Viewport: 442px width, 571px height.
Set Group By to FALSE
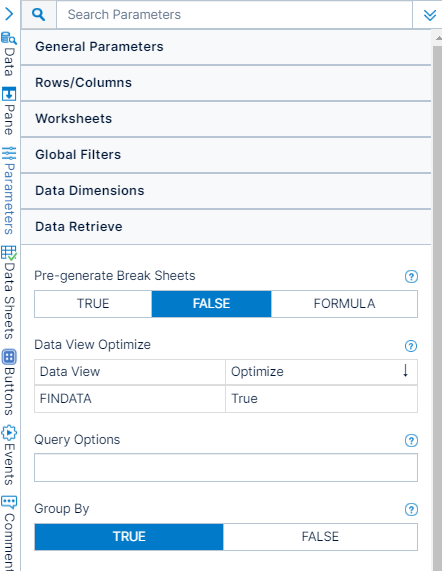click(x=320, y=537)
